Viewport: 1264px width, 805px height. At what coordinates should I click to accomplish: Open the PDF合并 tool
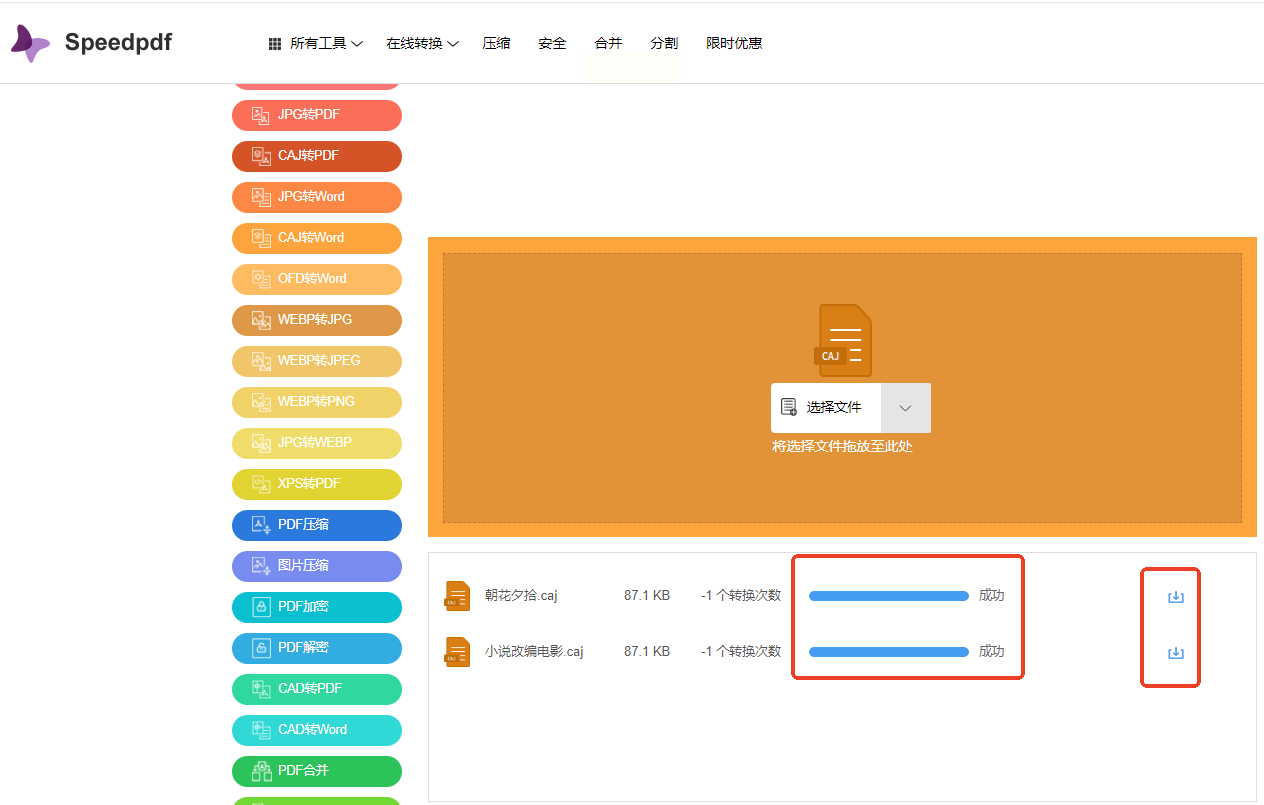pyautogui.click(x=316, y=771)
